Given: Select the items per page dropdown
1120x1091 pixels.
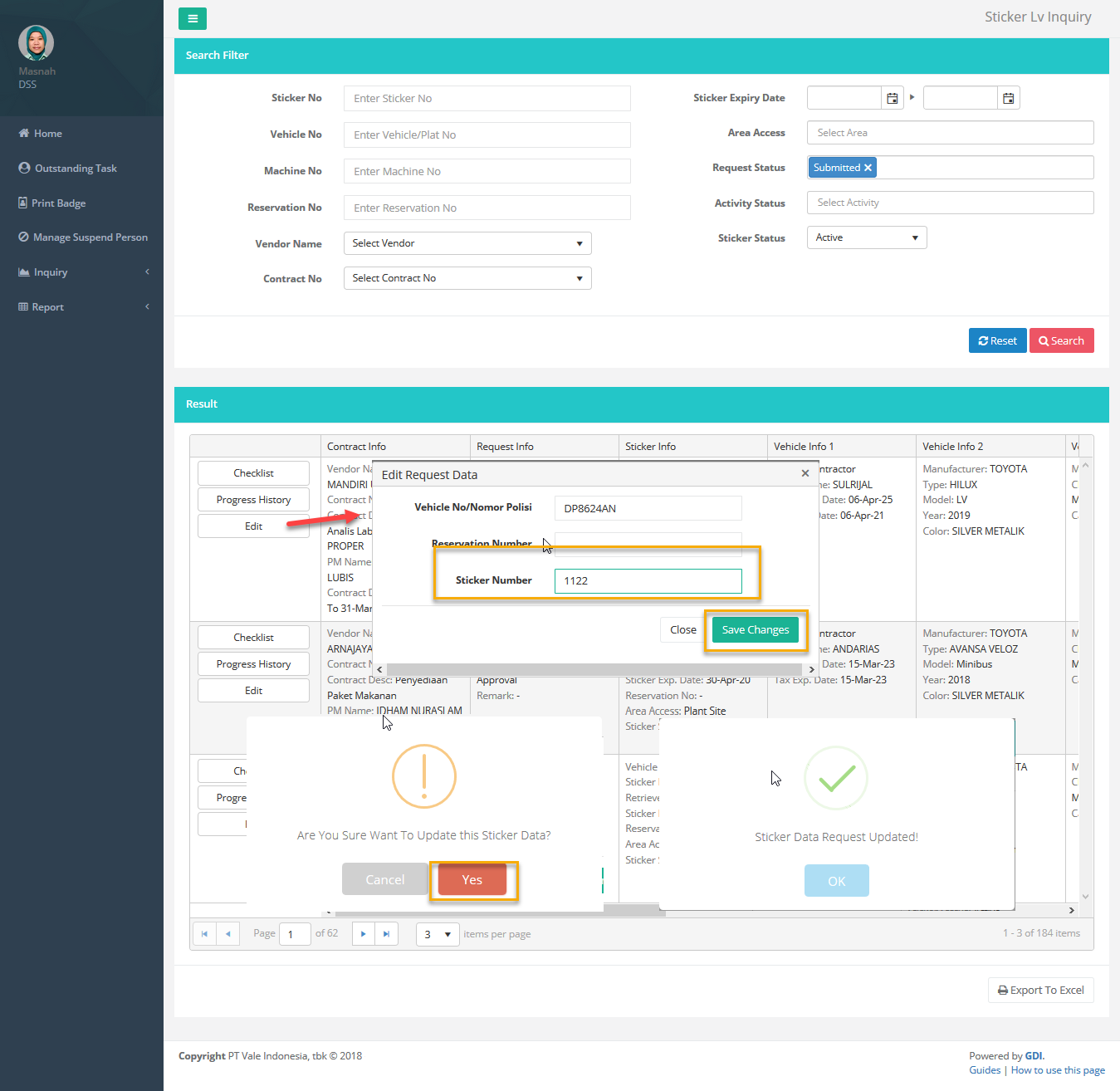Looking at the screenshot, I should click(x=438, y=934).
